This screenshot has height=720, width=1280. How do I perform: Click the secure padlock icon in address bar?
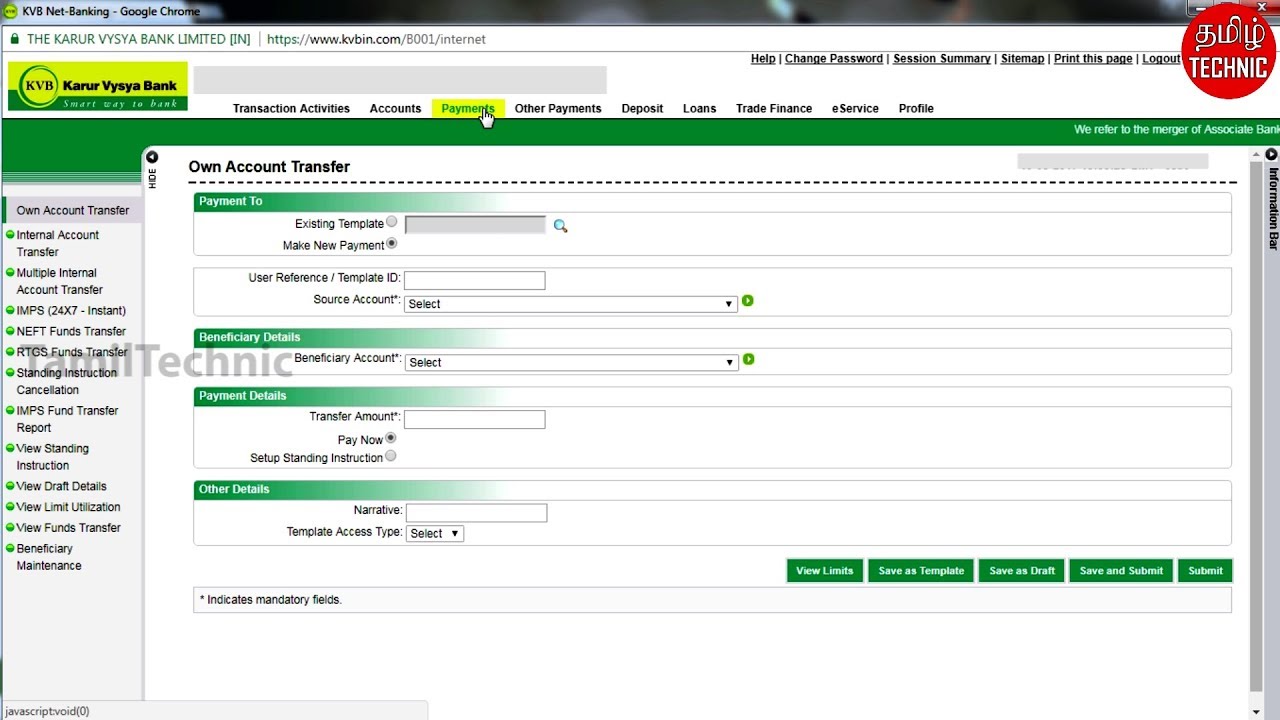pyautogui.click(x=15, y=39)
